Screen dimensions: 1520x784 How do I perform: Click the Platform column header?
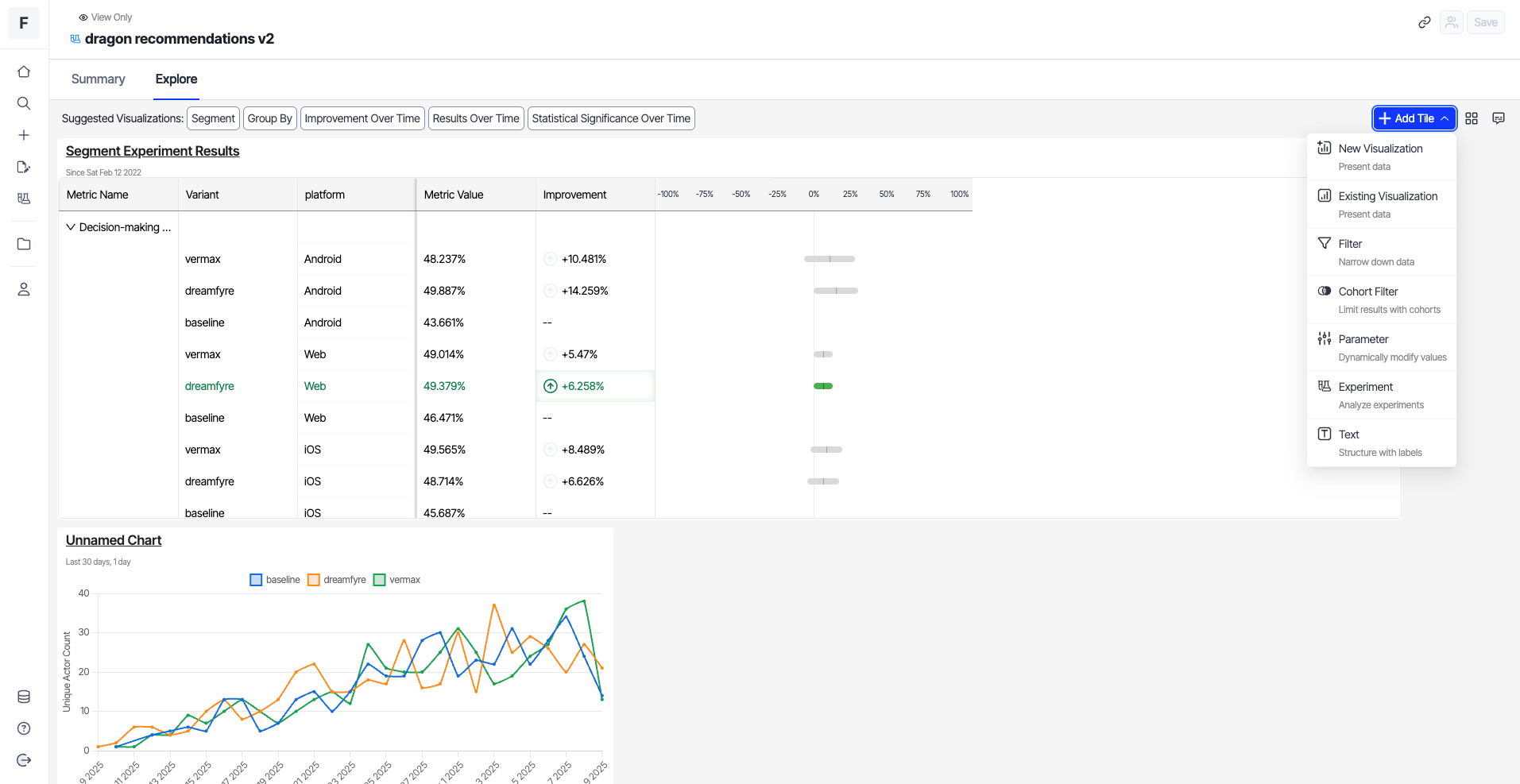tap(325, 195)
